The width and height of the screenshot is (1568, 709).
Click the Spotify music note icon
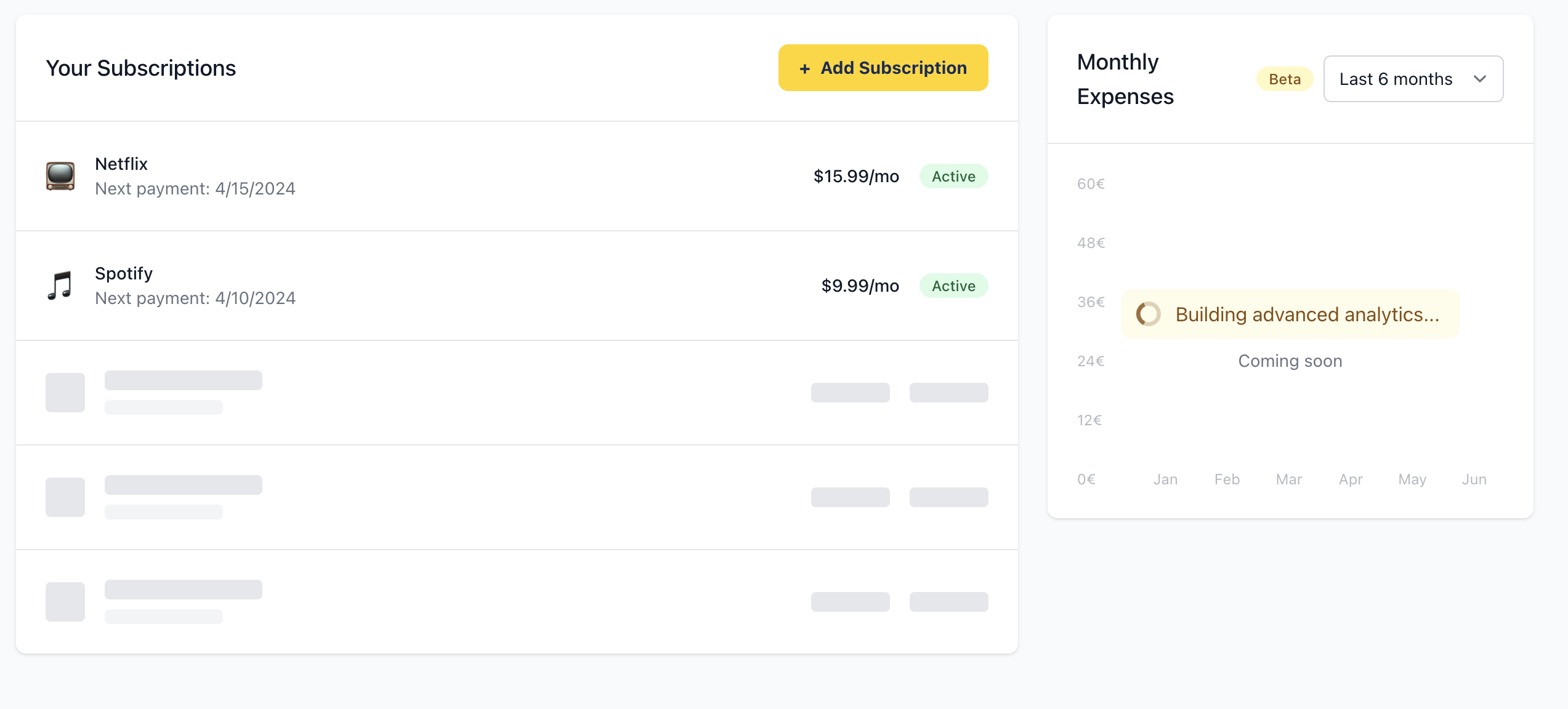tap(60, 286)
